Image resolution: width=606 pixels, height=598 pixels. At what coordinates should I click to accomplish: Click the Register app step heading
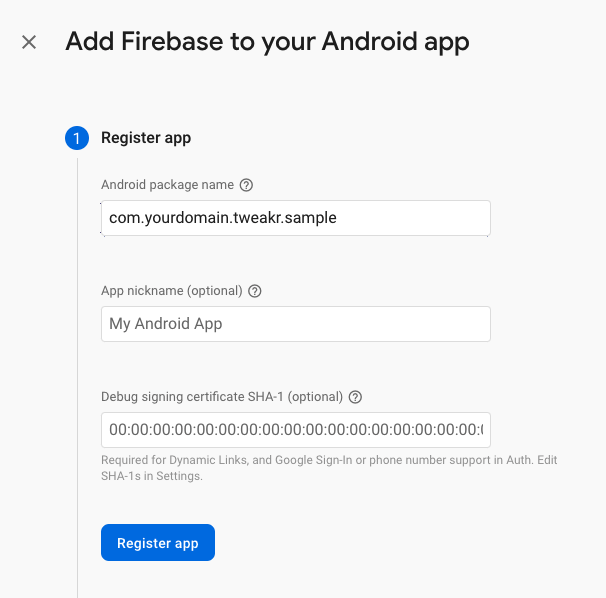(x=146, y=138)
